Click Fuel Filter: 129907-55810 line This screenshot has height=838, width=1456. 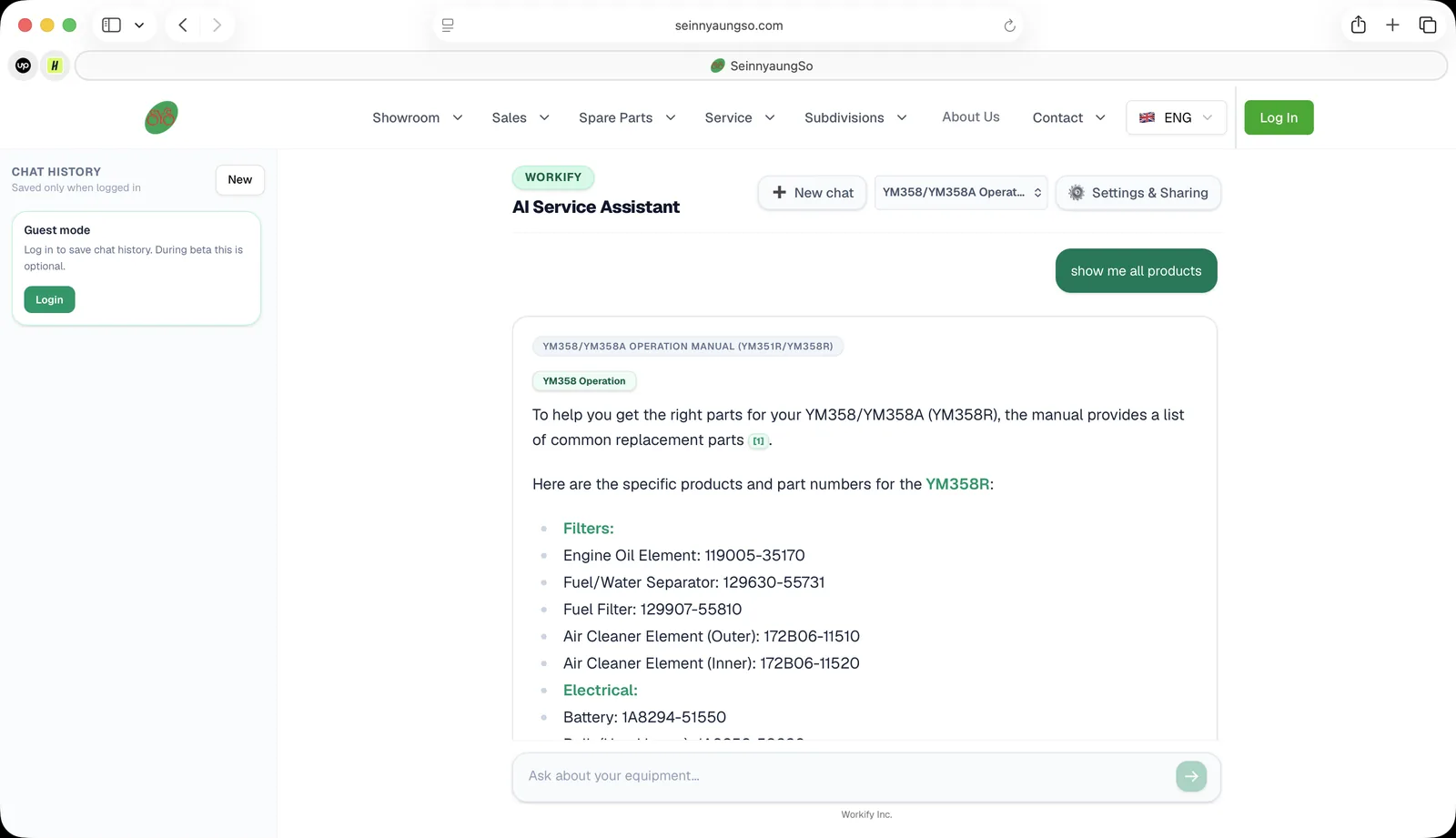pyautogui.click(x=652, y=610)
